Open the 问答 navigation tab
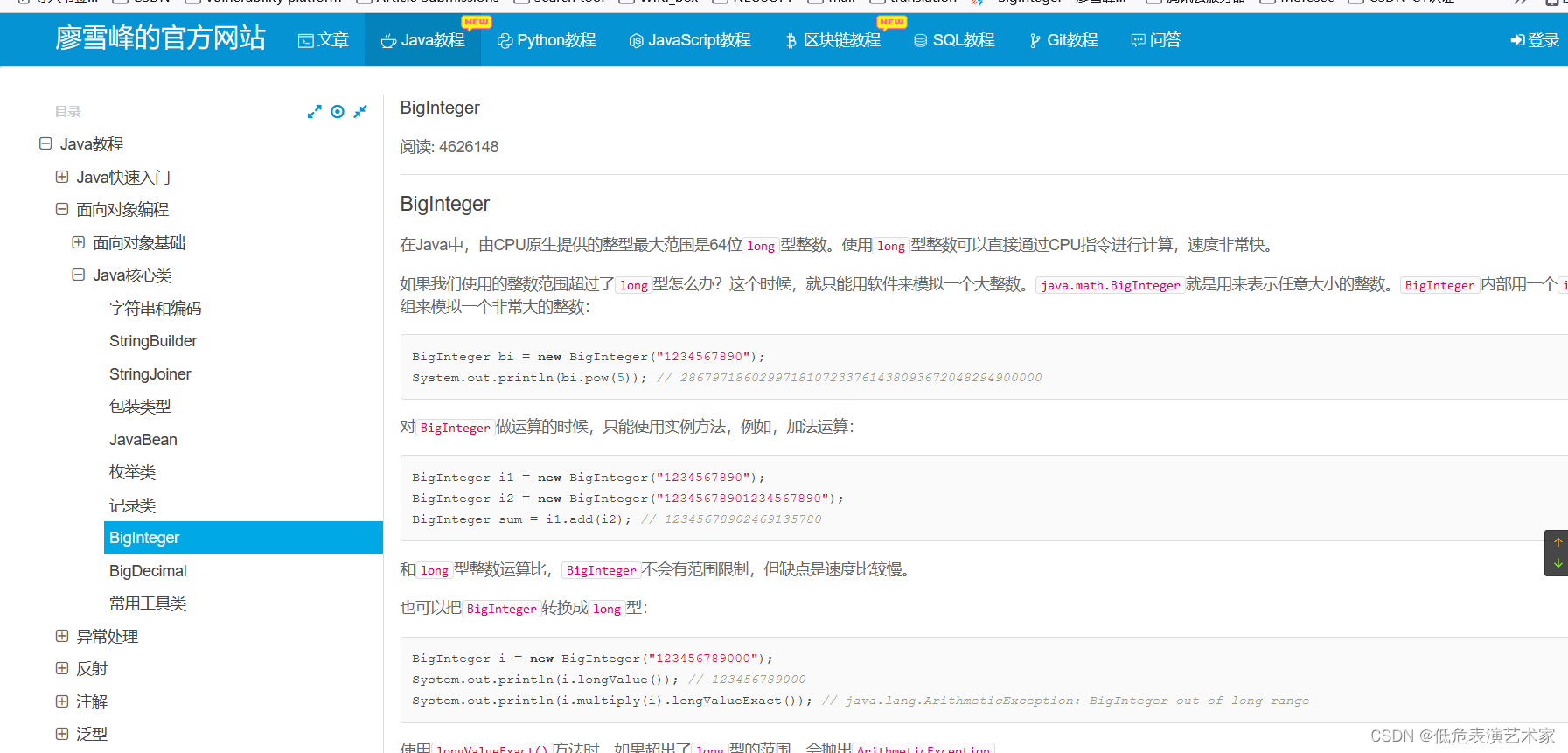The image size is (1568, 753). point(1156,40)
